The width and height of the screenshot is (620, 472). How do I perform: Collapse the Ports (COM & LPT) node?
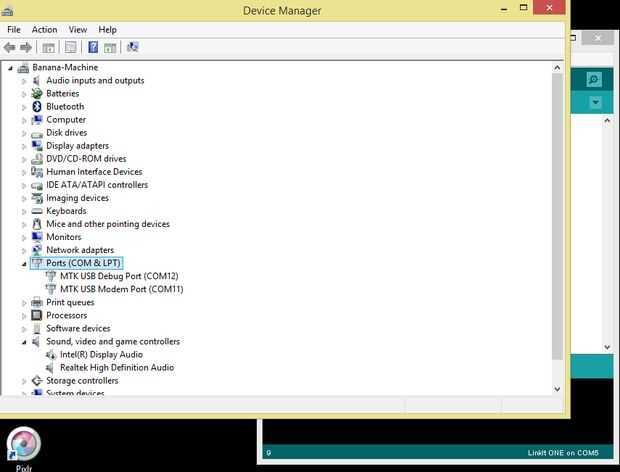coord(24,264)
